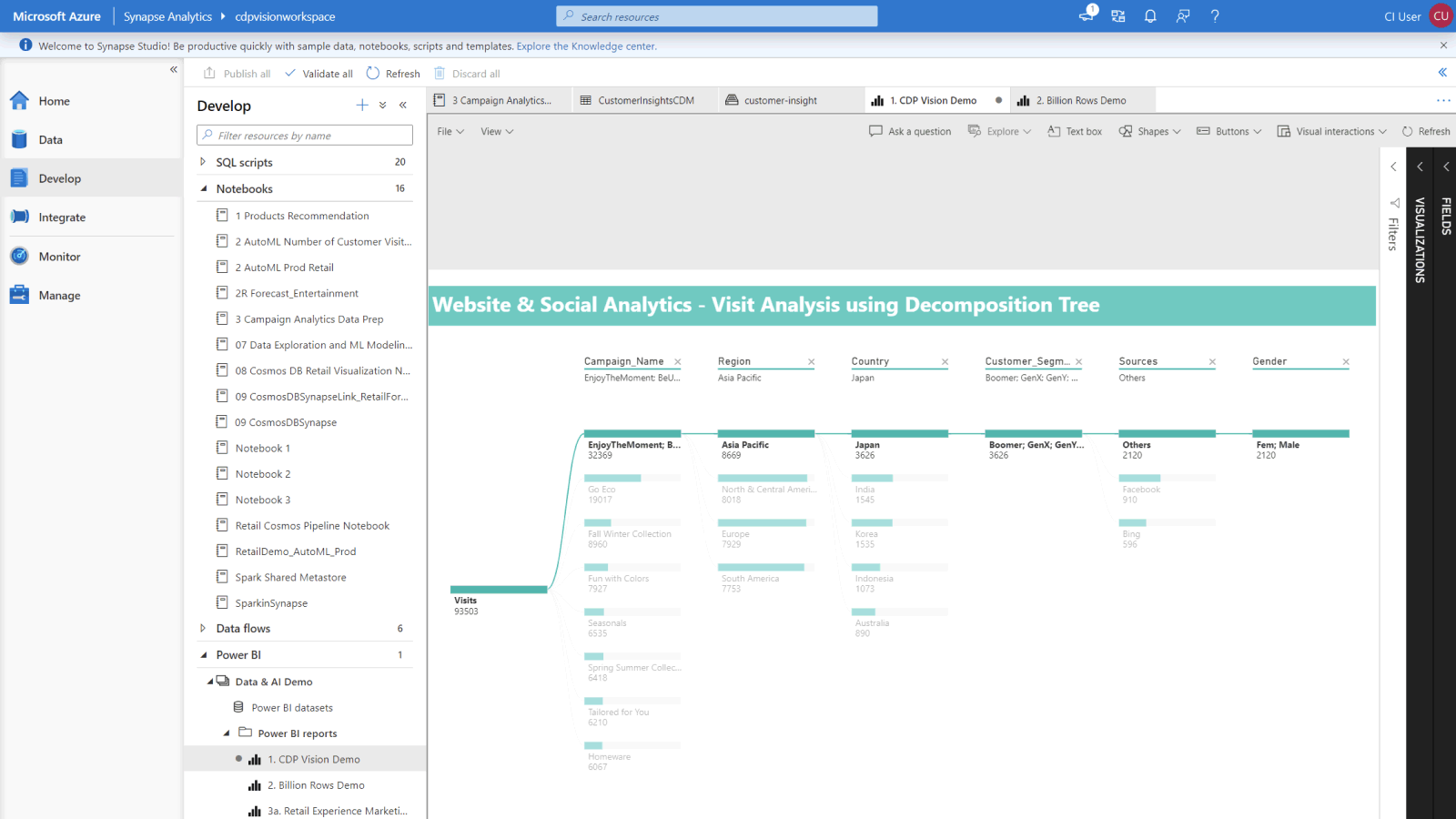Expand the Fields pane arrow
This screenshot has height=819, width=1456.
[x=1446, y=167]
